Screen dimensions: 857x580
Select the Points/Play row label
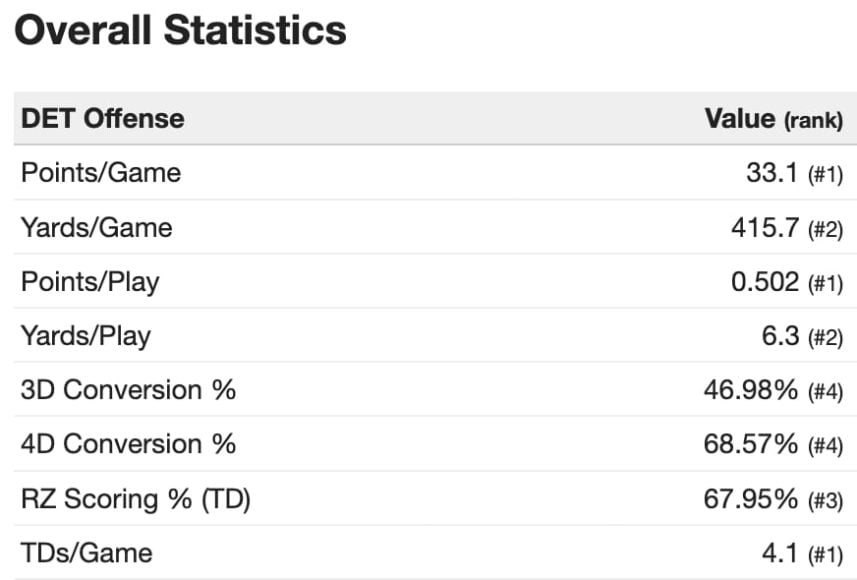click(x=89, y=282)
